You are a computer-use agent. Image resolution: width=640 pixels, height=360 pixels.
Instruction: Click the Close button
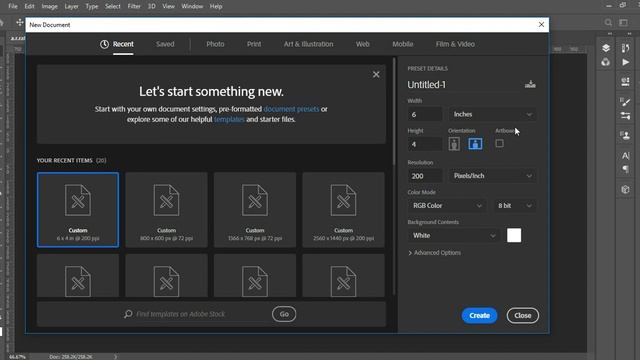click(522, 316)
